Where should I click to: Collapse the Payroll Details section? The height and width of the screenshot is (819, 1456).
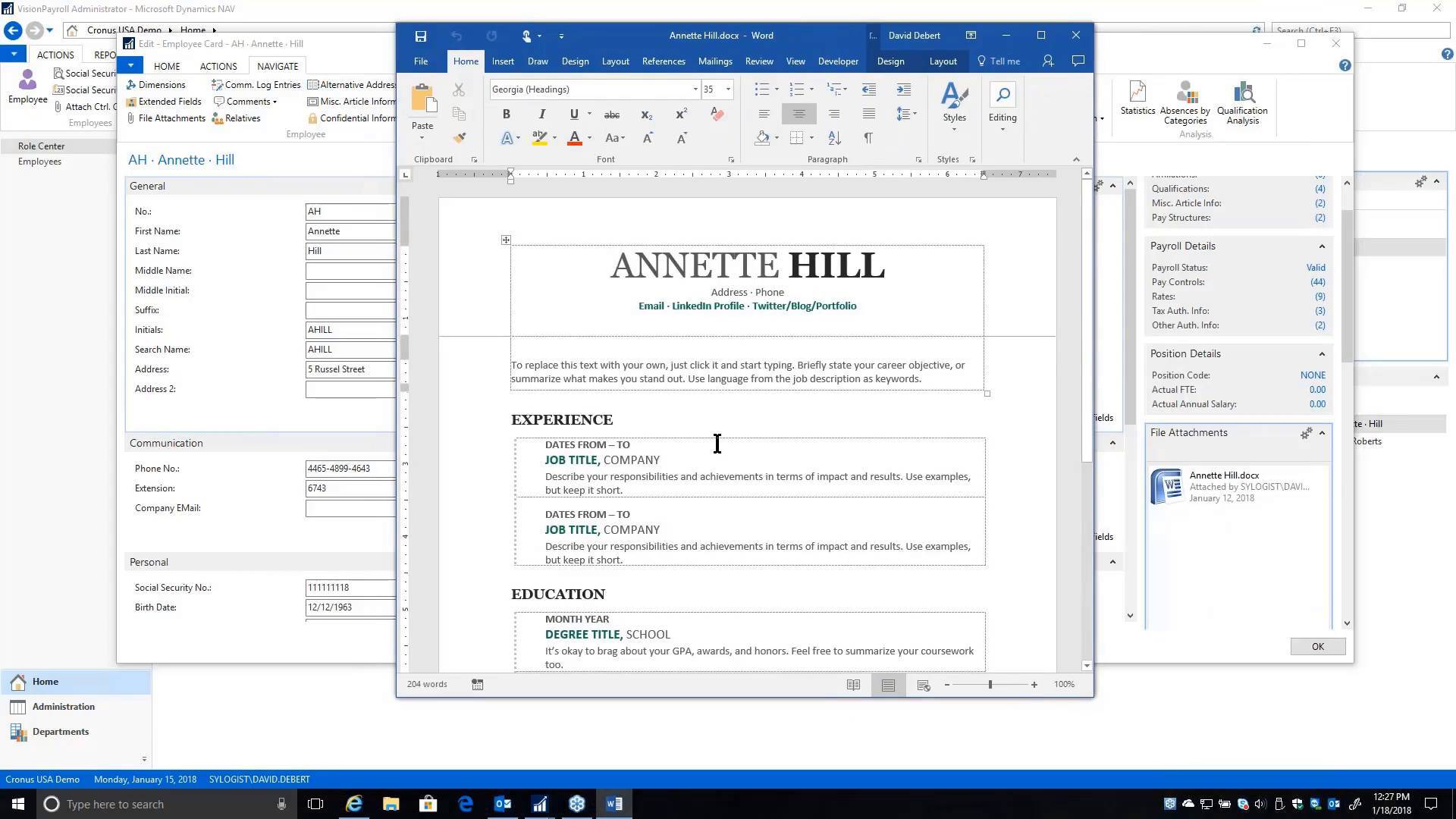[x=1322, y=246]
